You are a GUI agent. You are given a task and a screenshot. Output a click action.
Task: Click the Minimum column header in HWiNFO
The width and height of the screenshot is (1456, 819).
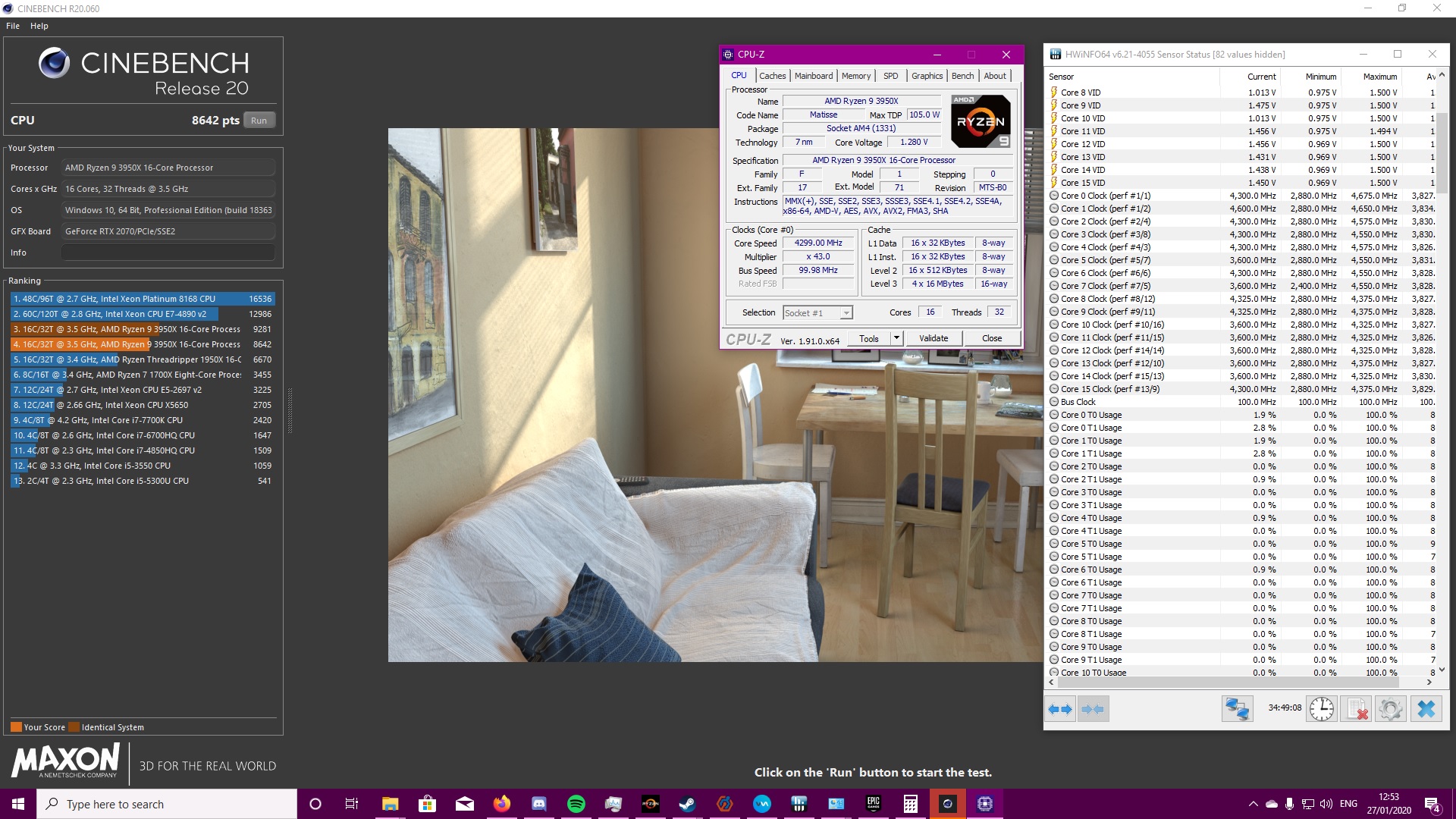click(x=1310, y=77)
